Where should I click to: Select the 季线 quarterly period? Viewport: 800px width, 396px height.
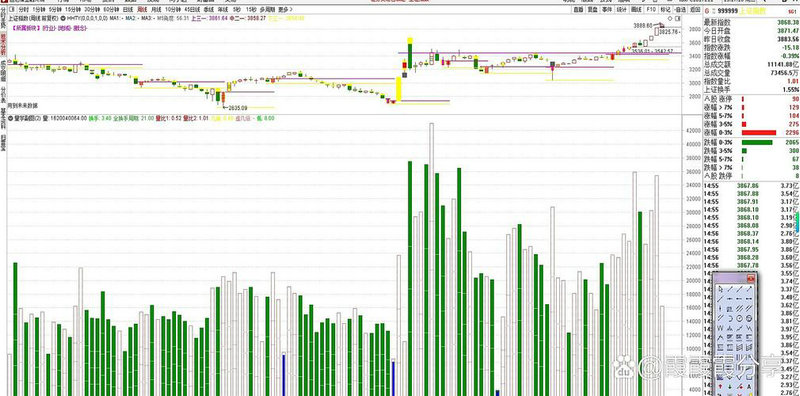pos(209,9)
